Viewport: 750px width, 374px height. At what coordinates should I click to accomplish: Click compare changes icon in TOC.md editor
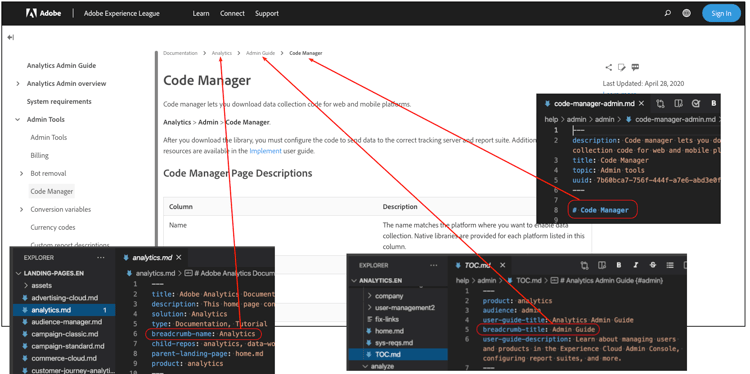pos(585,265)
